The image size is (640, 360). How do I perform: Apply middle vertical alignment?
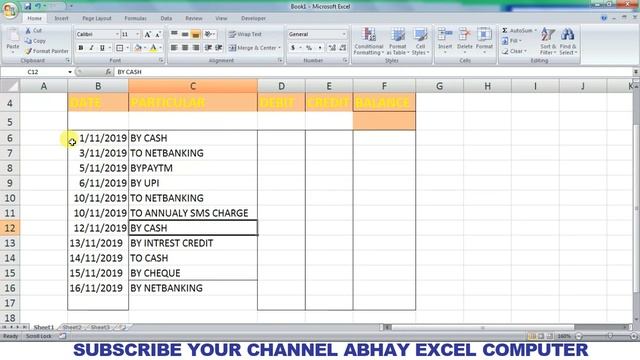coord(185,34)
